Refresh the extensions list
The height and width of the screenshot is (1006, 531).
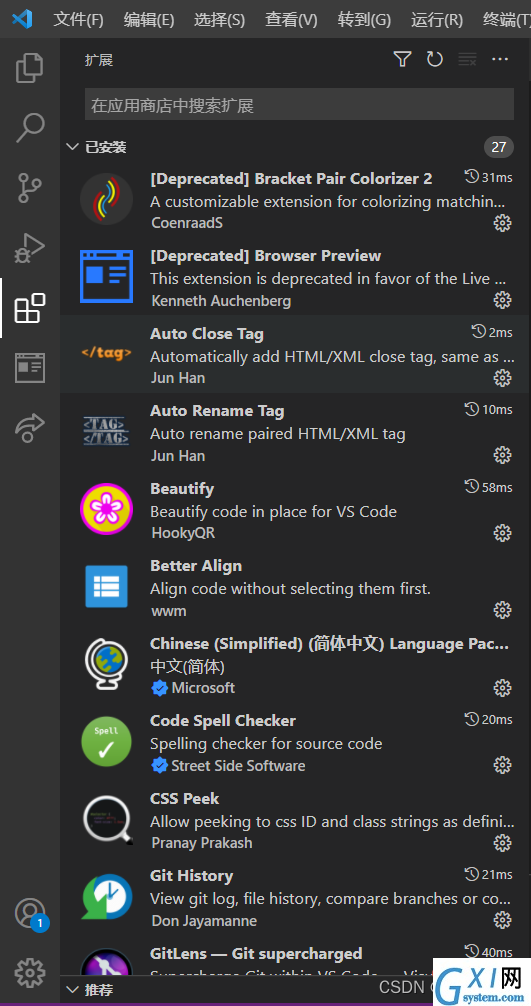pos(435,60)
